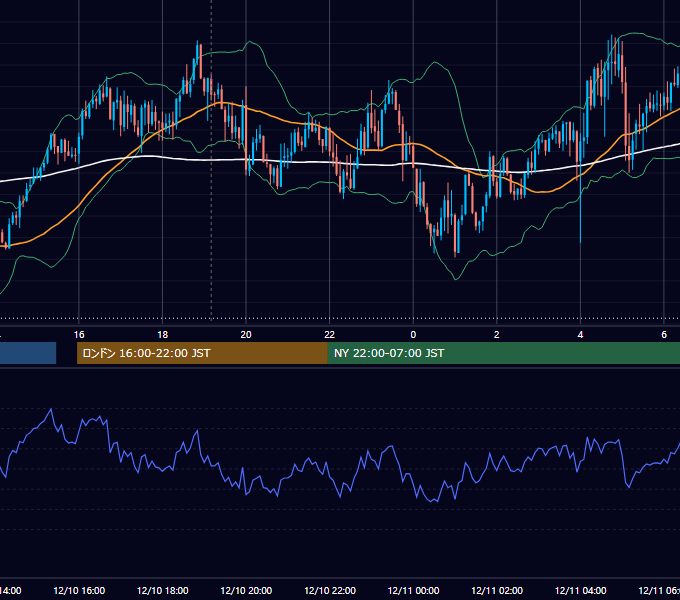Click the 12/10 18:00 label on the bottom axis
680x600 pixels.
pyautogui.click(x=163, y=590)
